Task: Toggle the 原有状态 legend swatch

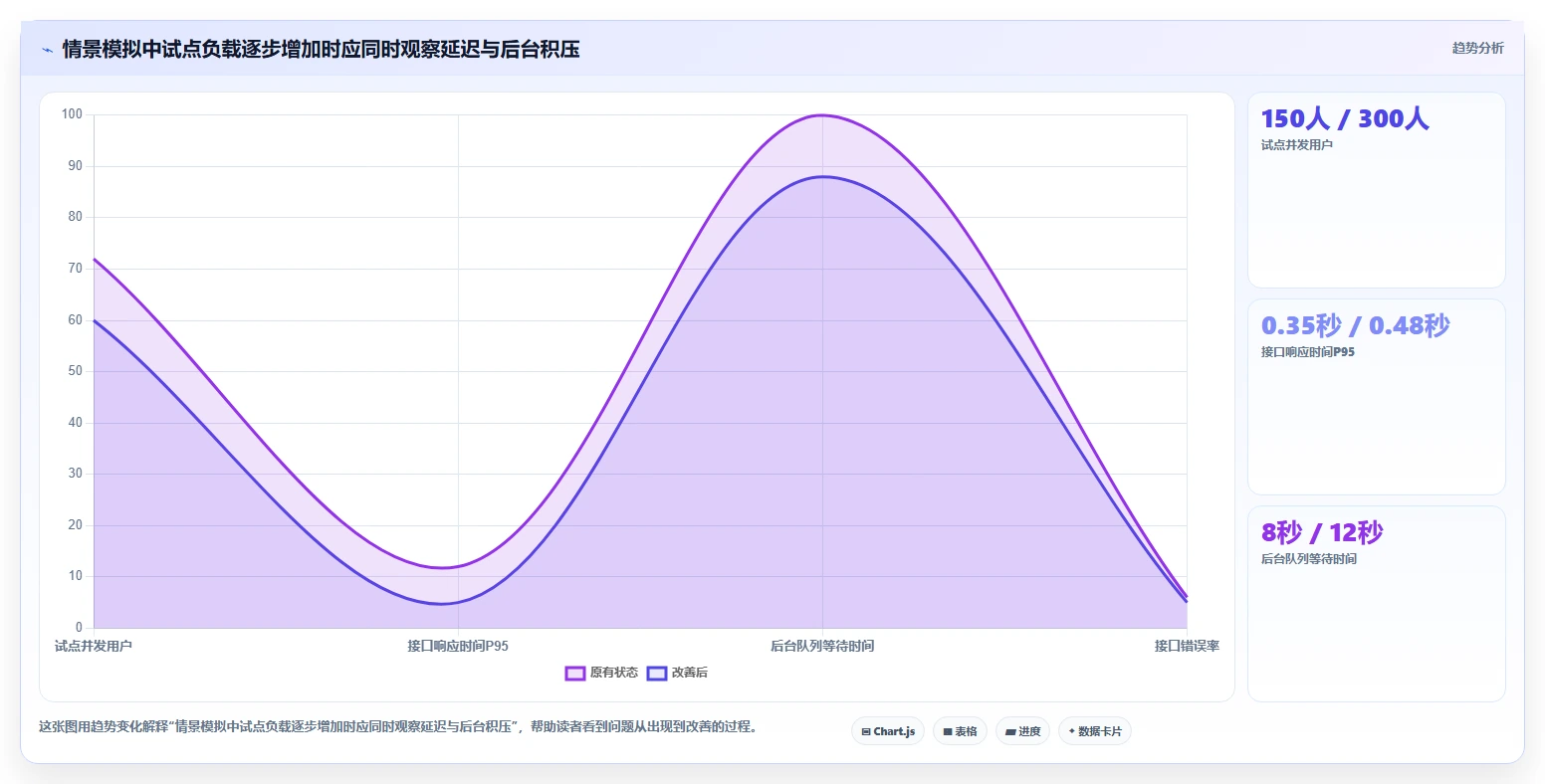Action: (575, 674)
